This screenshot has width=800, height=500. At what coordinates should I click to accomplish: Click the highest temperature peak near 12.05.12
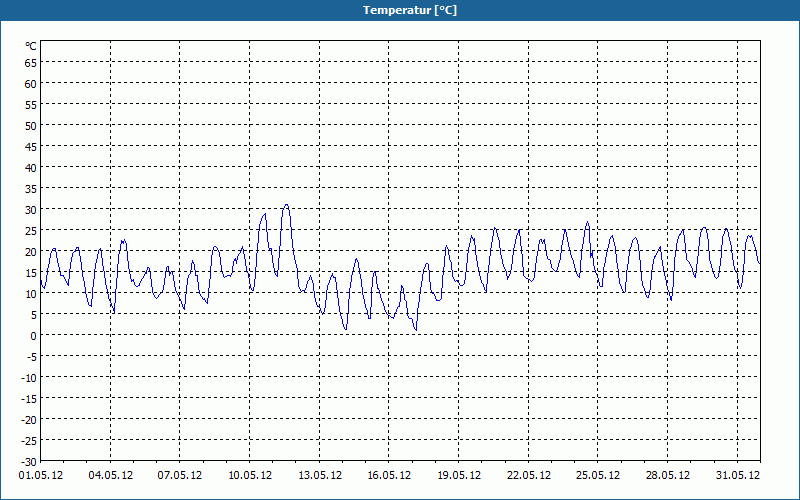(x=286, y=205)
